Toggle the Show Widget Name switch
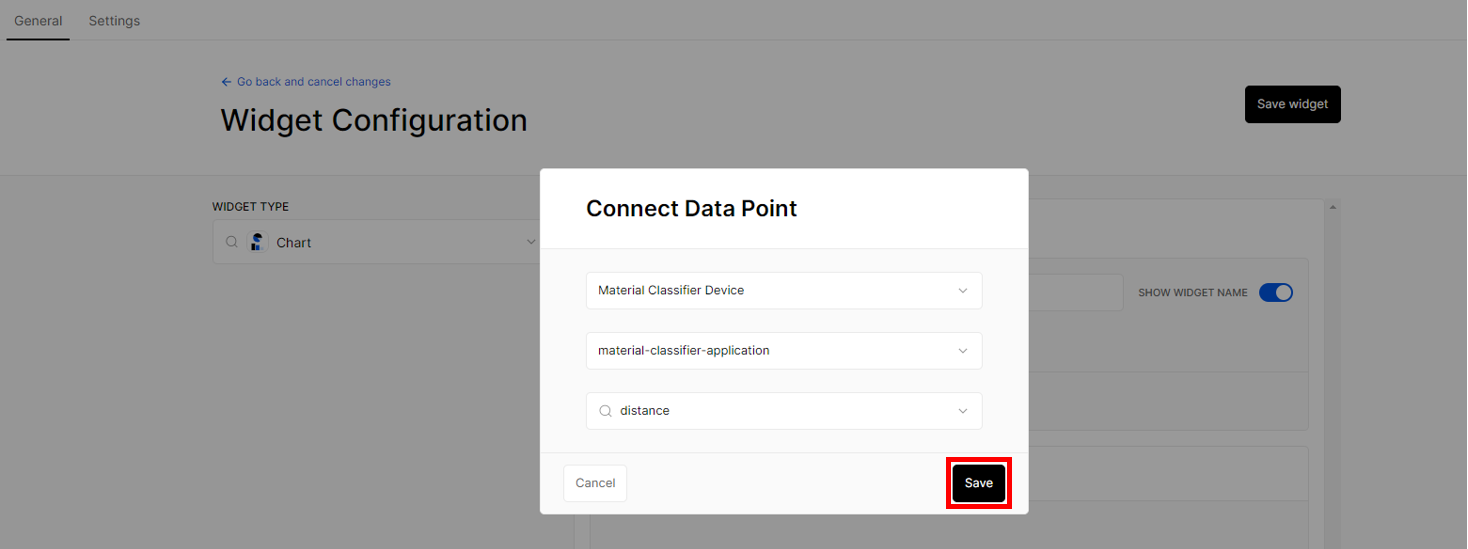 coord(1276,293)
